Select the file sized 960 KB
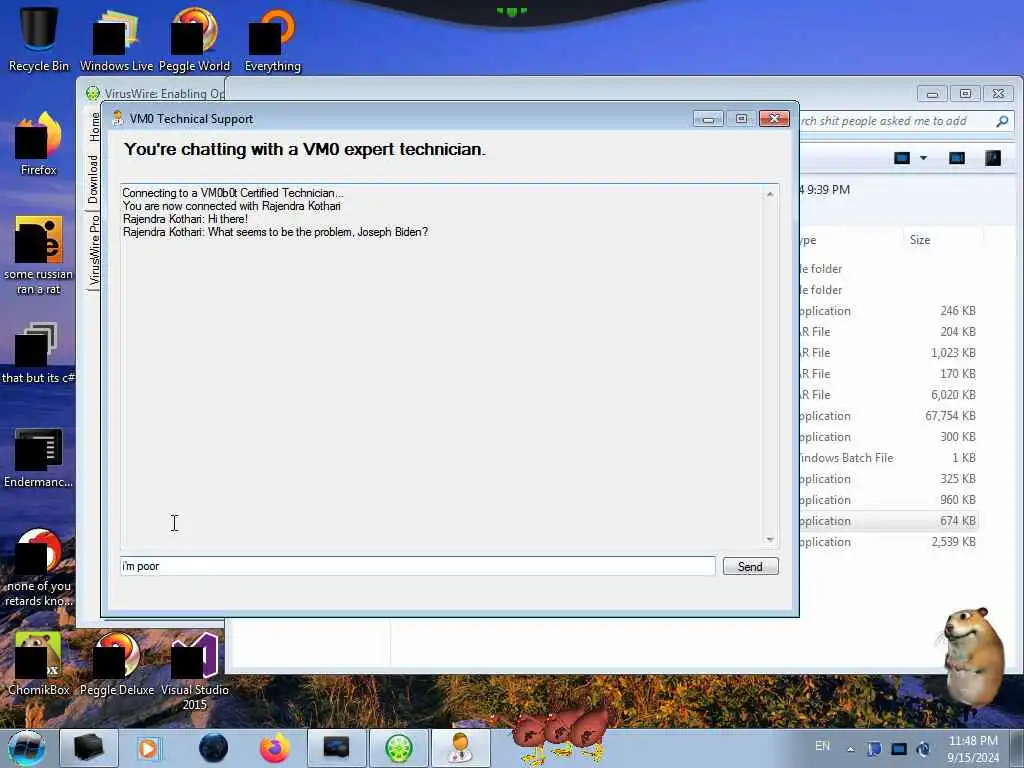This screenshot has width=1024, height=768. coord(888,500)
